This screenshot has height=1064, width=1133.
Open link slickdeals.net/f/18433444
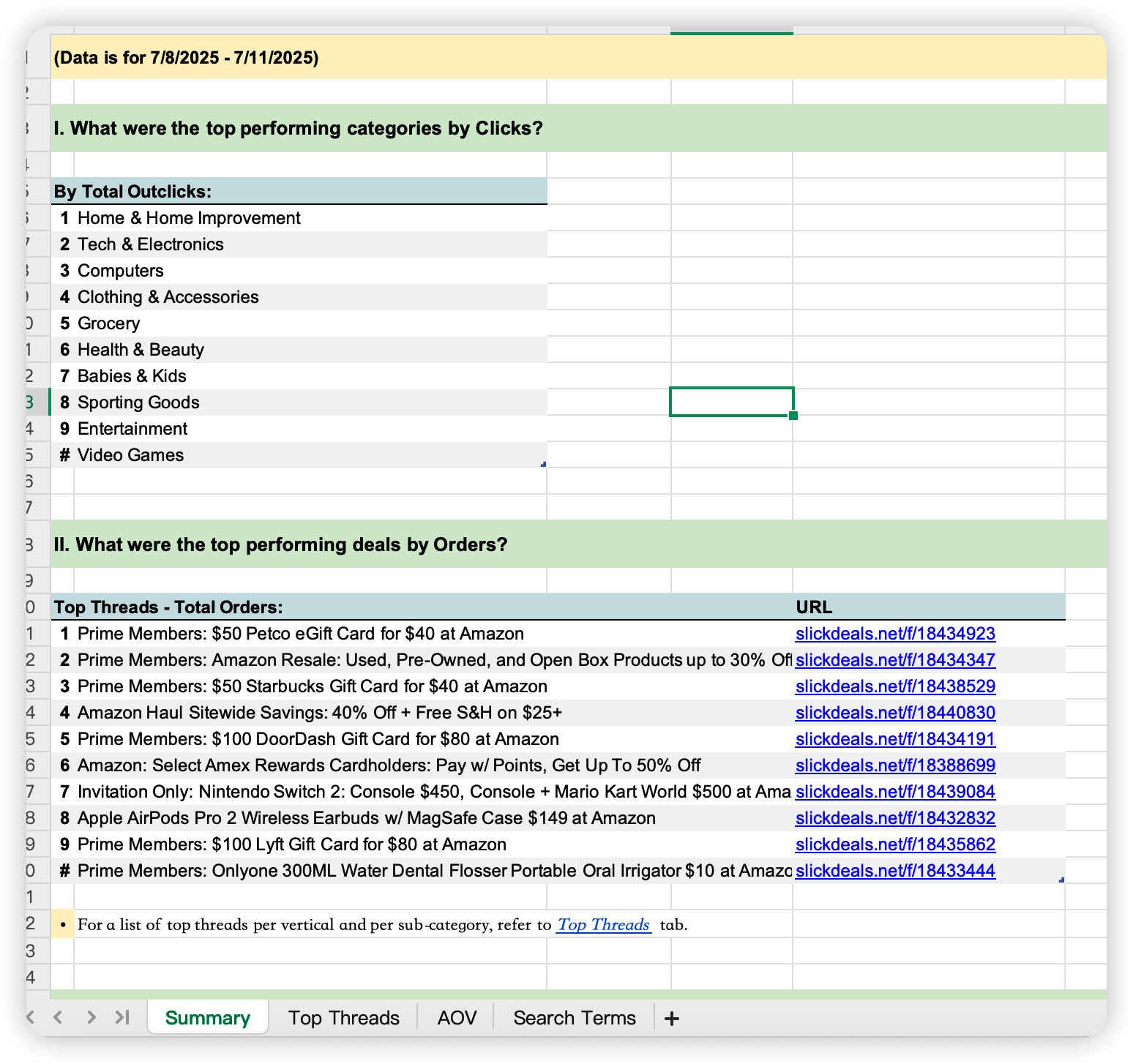pyautogui.click(x=895, y=871)
